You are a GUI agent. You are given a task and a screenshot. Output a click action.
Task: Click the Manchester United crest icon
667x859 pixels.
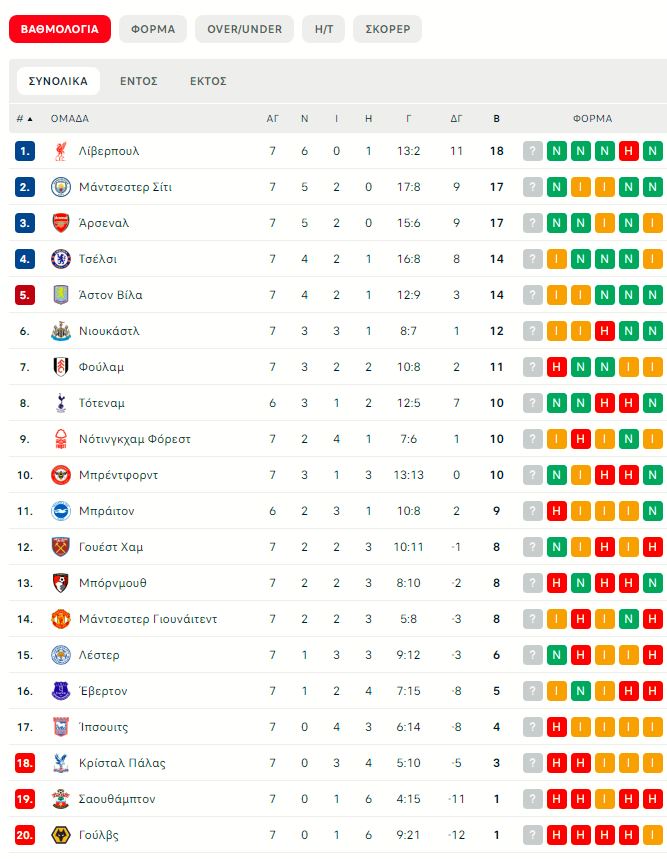click(61, 619)
